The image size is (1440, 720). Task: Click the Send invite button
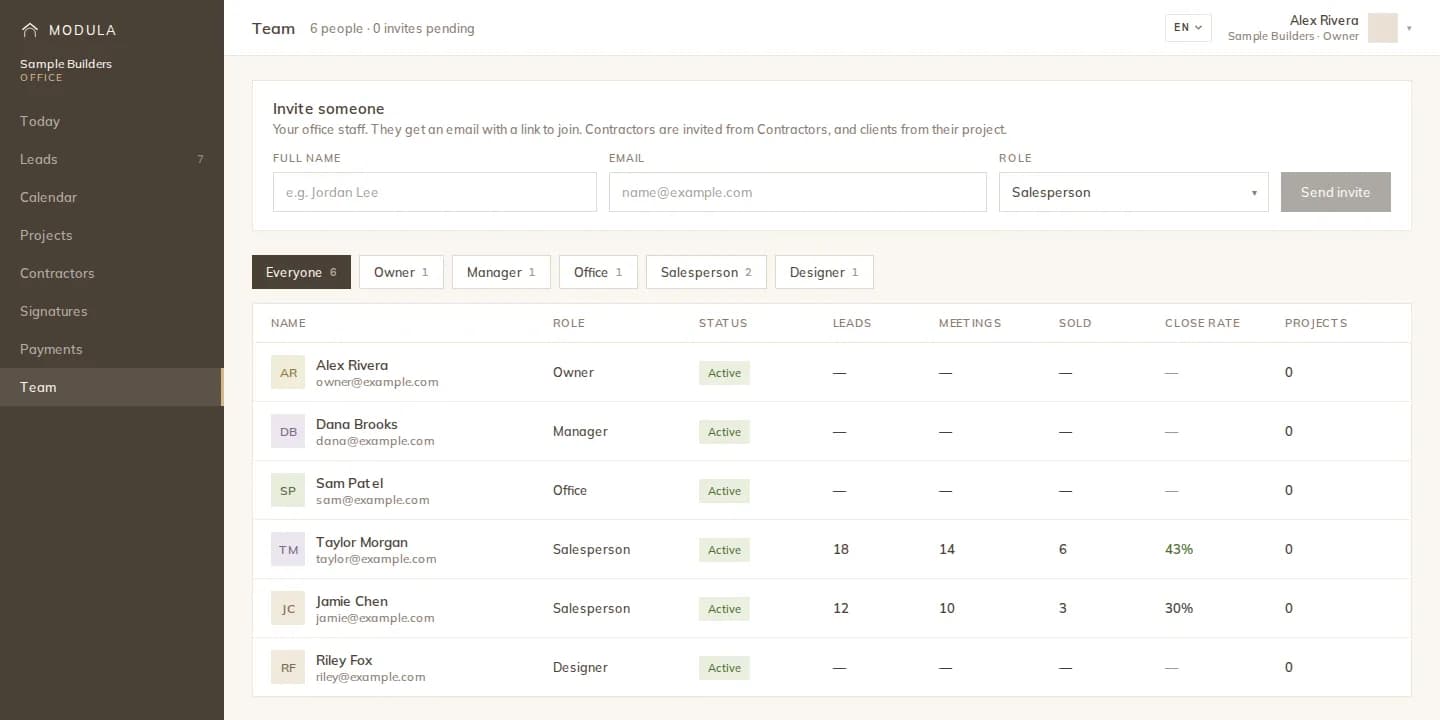1335,192
